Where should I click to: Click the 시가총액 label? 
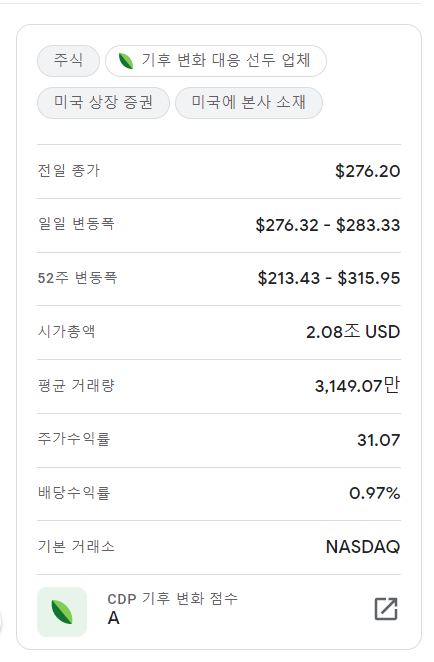coord(66,331)
